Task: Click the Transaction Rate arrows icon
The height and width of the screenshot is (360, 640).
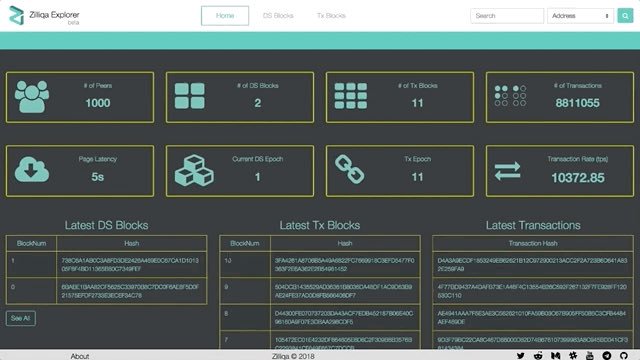Action: [x=507, y=171]
